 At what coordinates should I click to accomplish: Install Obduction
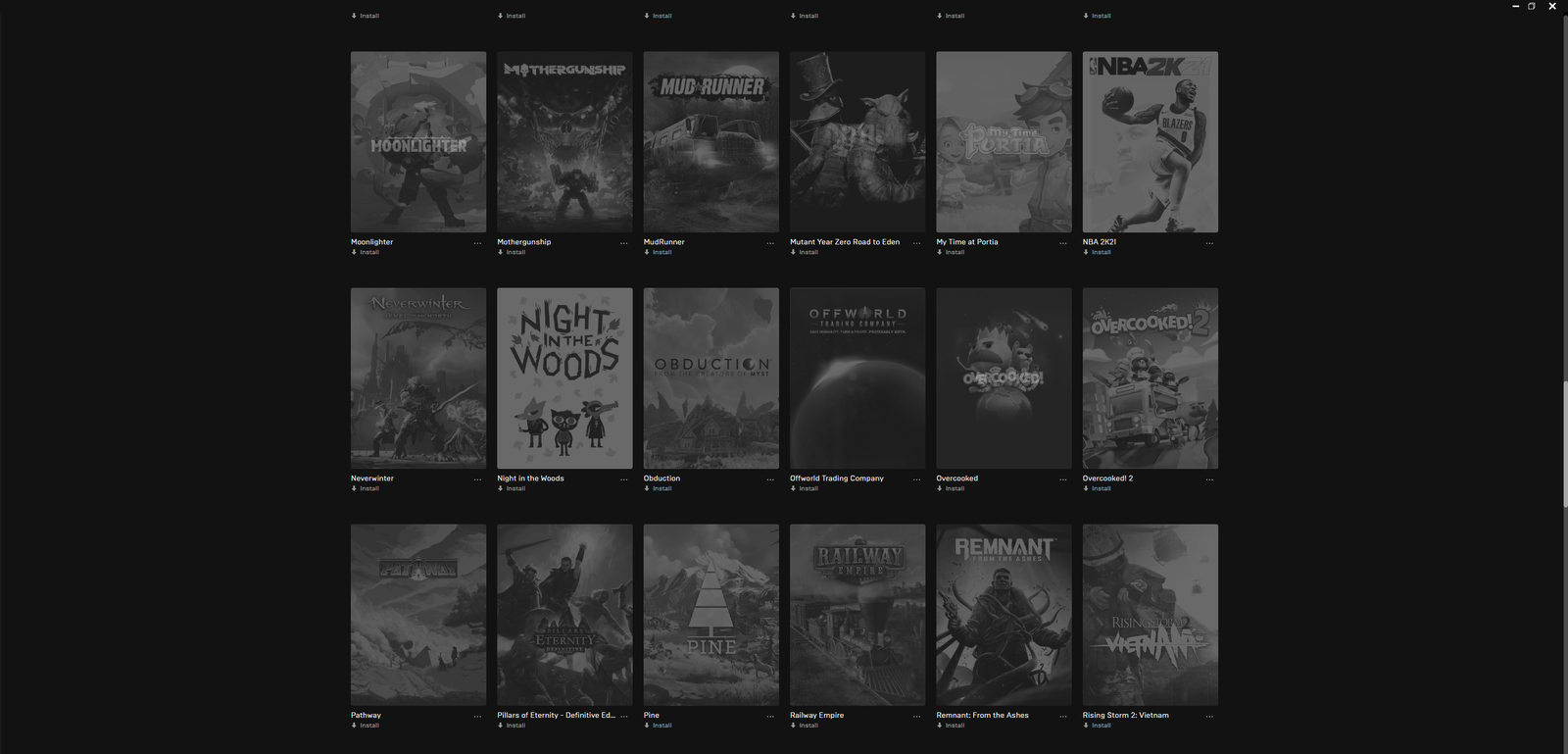click(658, 488)
